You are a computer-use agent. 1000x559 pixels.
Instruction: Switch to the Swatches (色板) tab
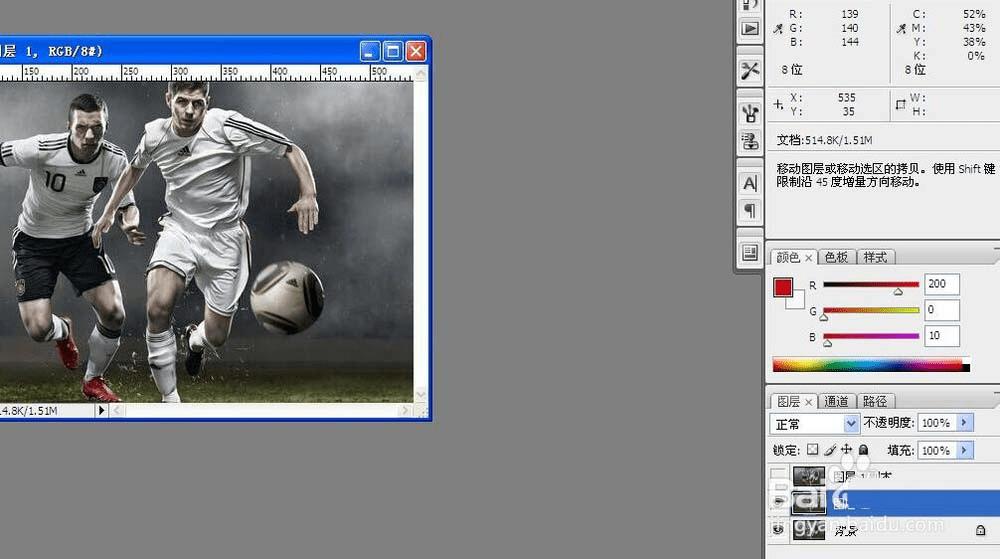coord(835,257)
